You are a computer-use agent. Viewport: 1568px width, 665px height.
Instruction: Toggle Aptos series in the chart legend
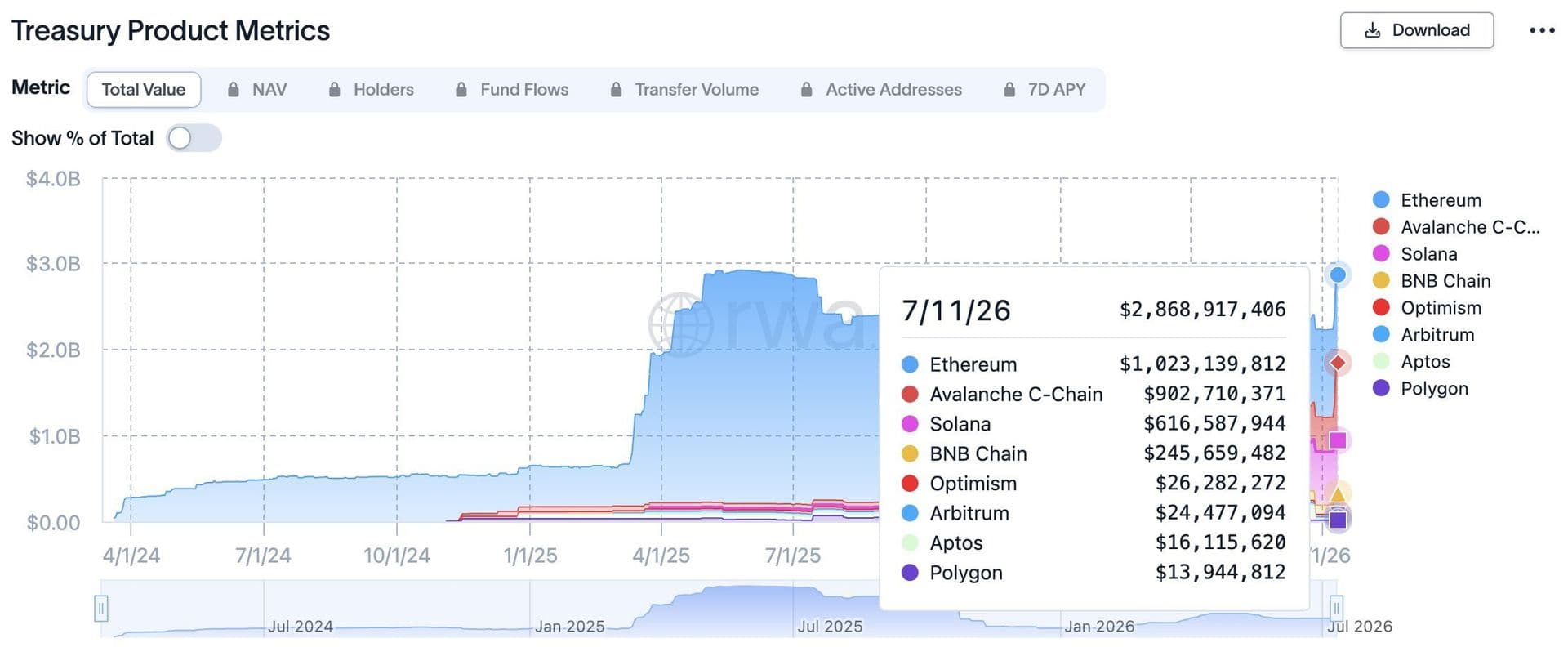pyautogui.click(x=1411, y=362)
